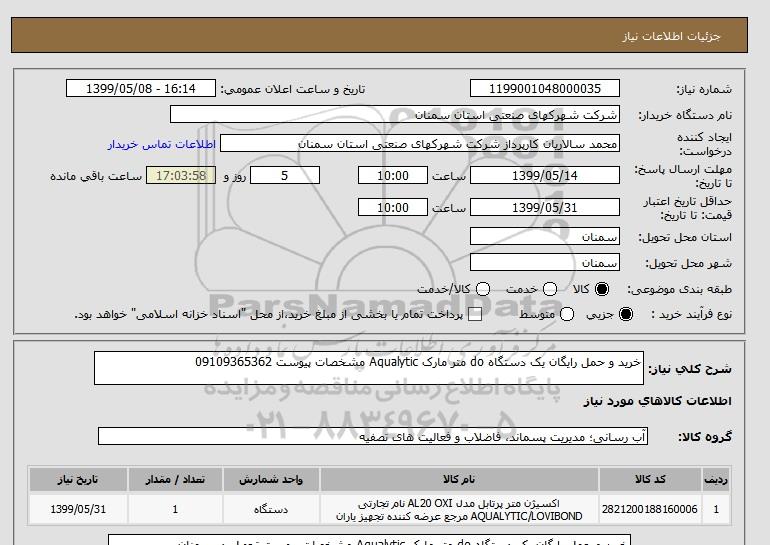Select the کالا/خدمت radio button
770x545 pixels.
[x=483, y=289]
